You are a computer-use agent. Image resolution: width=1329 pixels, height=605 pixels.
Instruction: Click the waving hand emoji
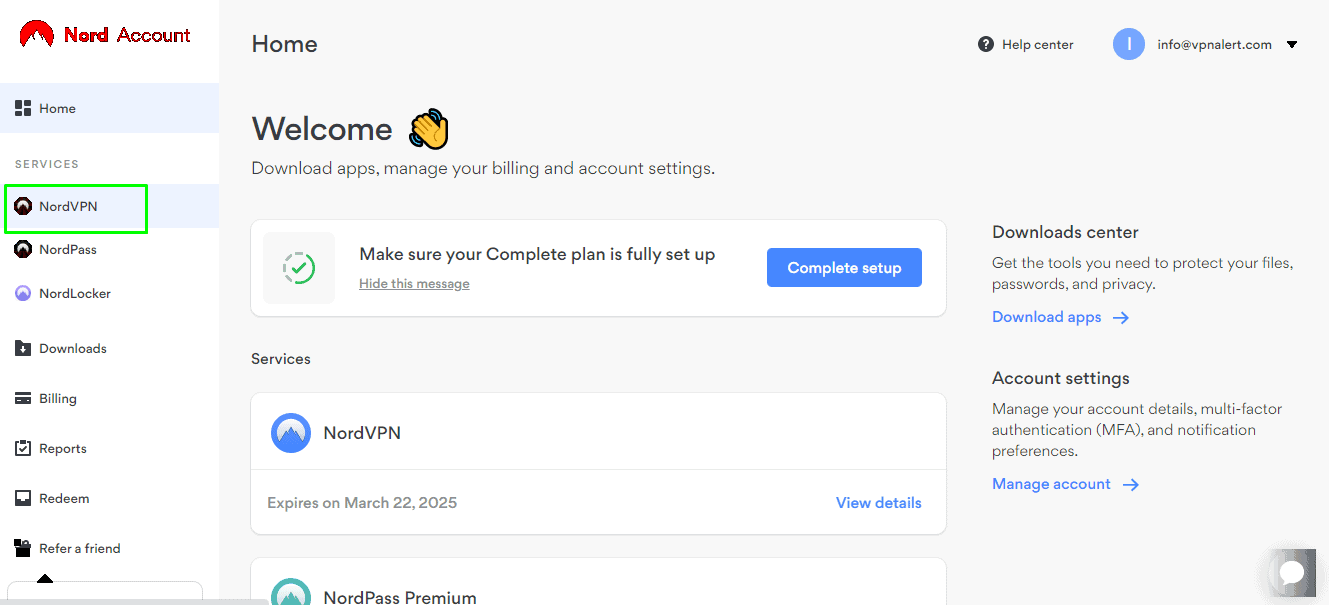click(429, 129)
